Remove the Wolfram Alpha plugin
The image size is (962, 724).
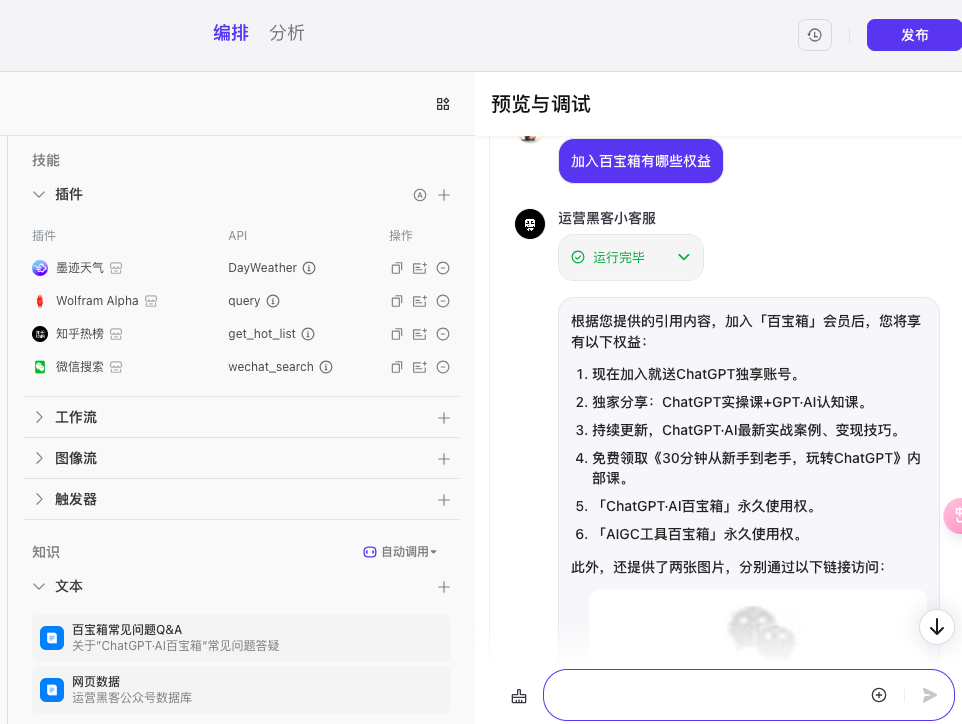pos(443,301)
